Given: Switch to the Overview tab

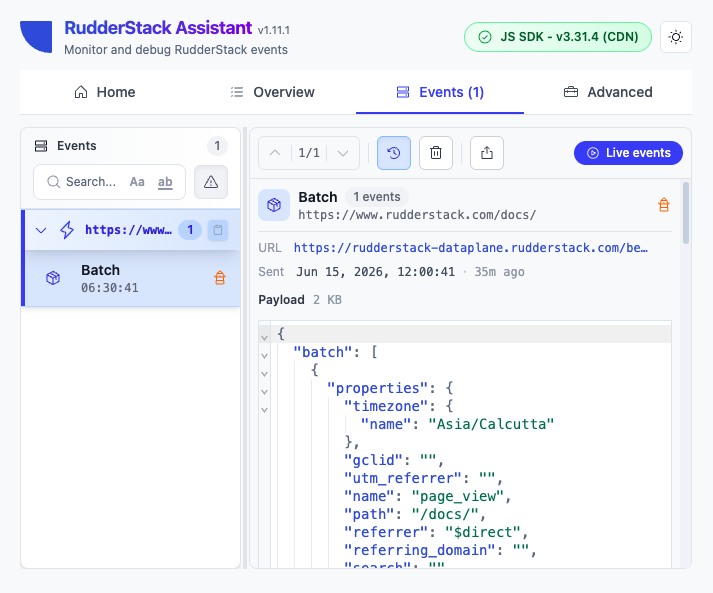Looking at the screenshot, I should coord(272,92).
